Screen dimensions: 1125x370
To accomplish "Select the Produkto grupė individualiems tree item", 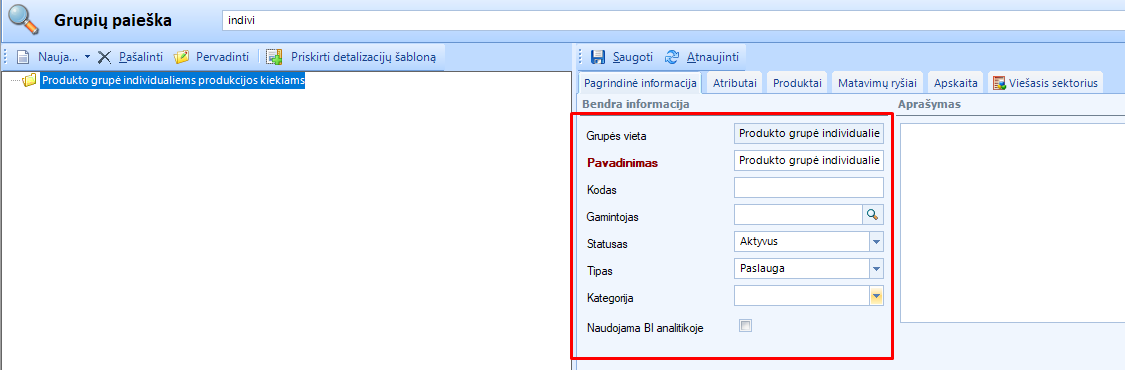I will [x=173, y=81].
